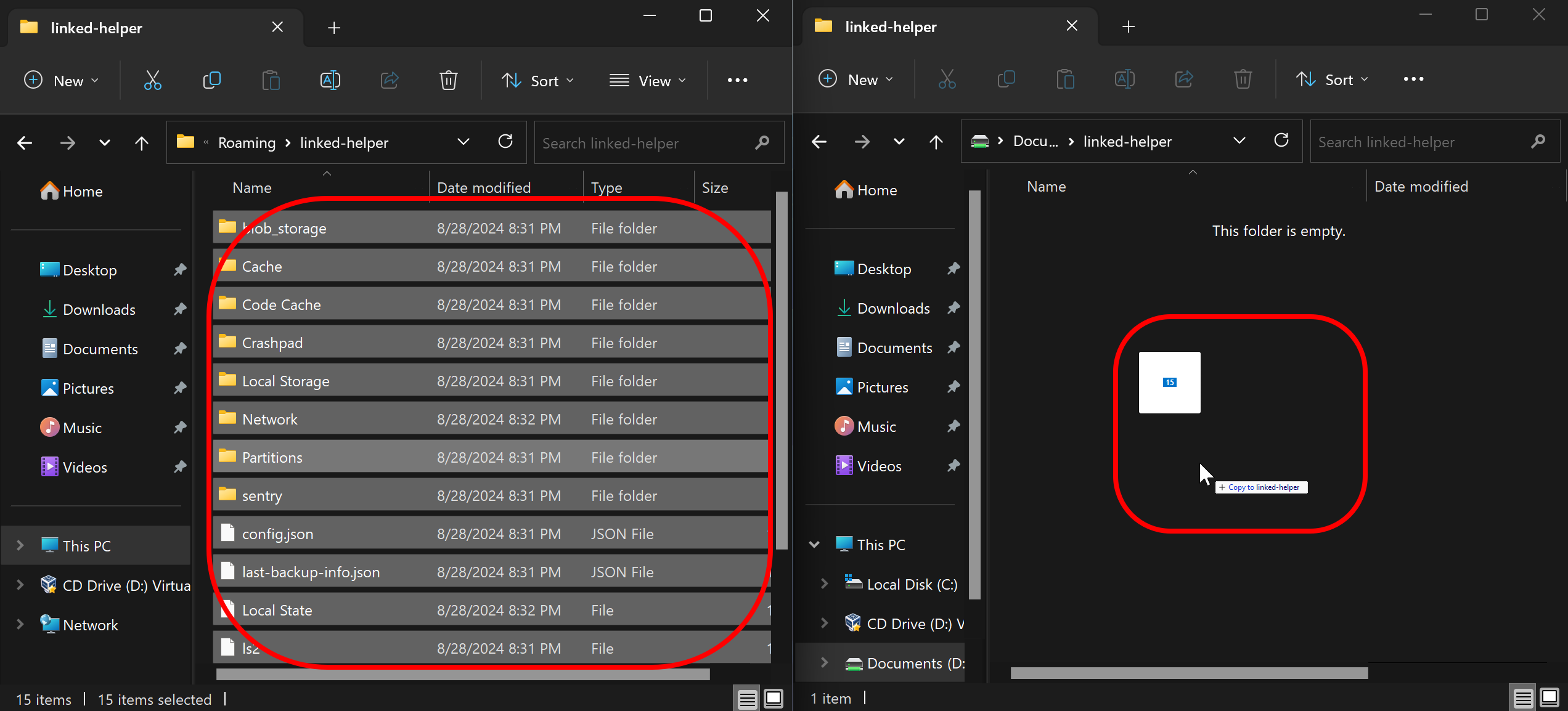Screen dimensions: 1568x711
Task: Click left window vertical scrollbar
Action: coord(782,370)
